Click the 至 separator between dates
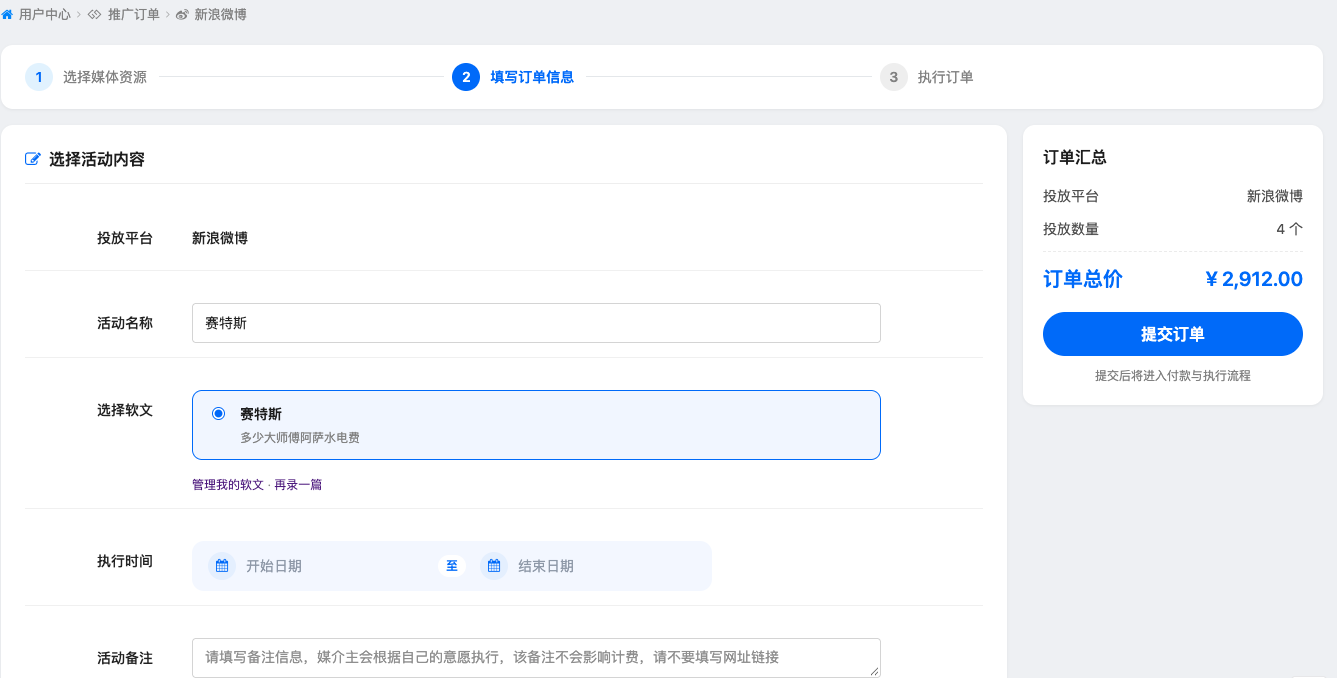Image resolution: width=1337 pixels, height=678 pixels. [452, 566]
